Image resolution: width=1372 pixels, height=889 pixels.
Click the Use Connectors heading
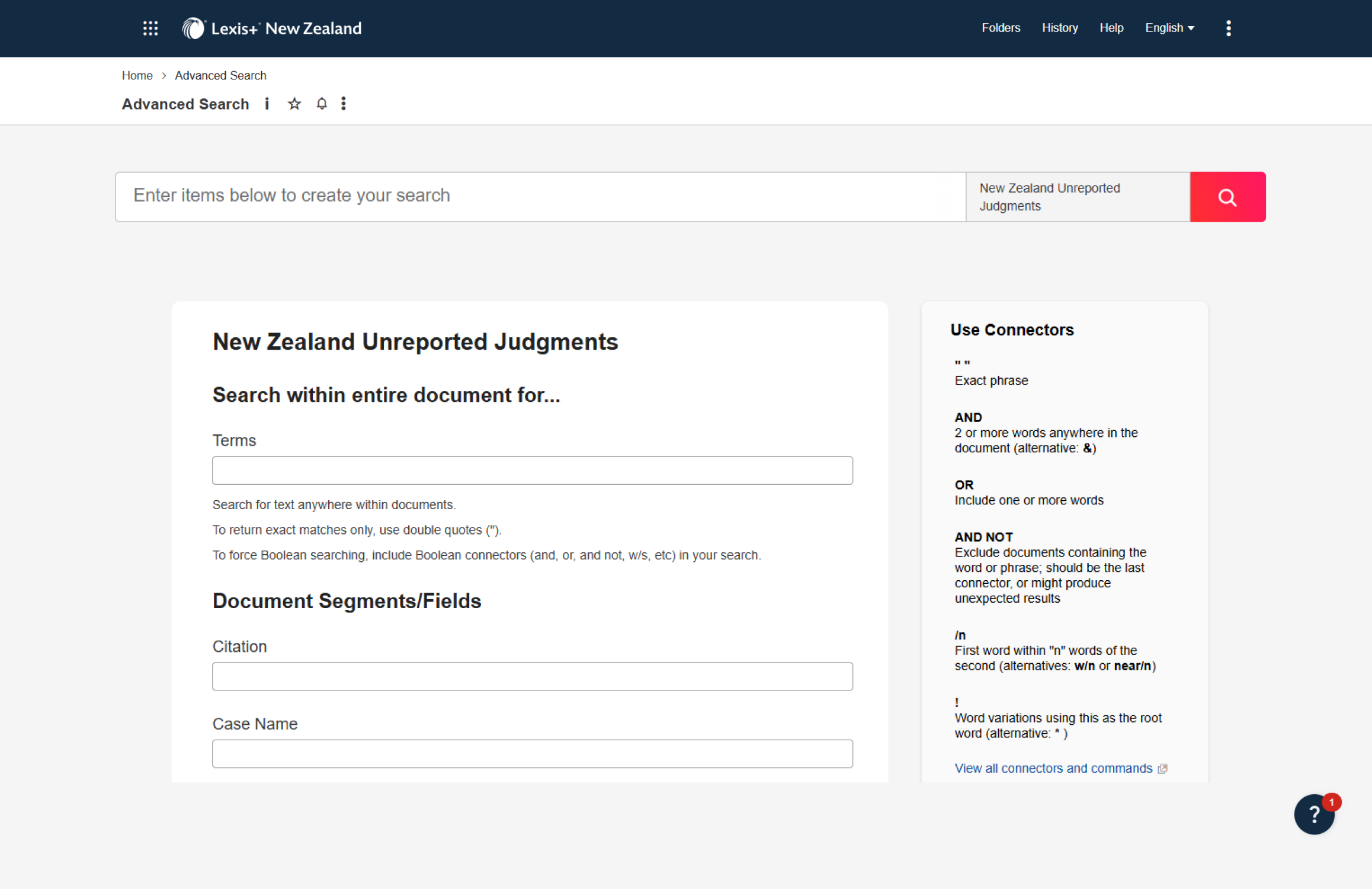coord(1012,330)
